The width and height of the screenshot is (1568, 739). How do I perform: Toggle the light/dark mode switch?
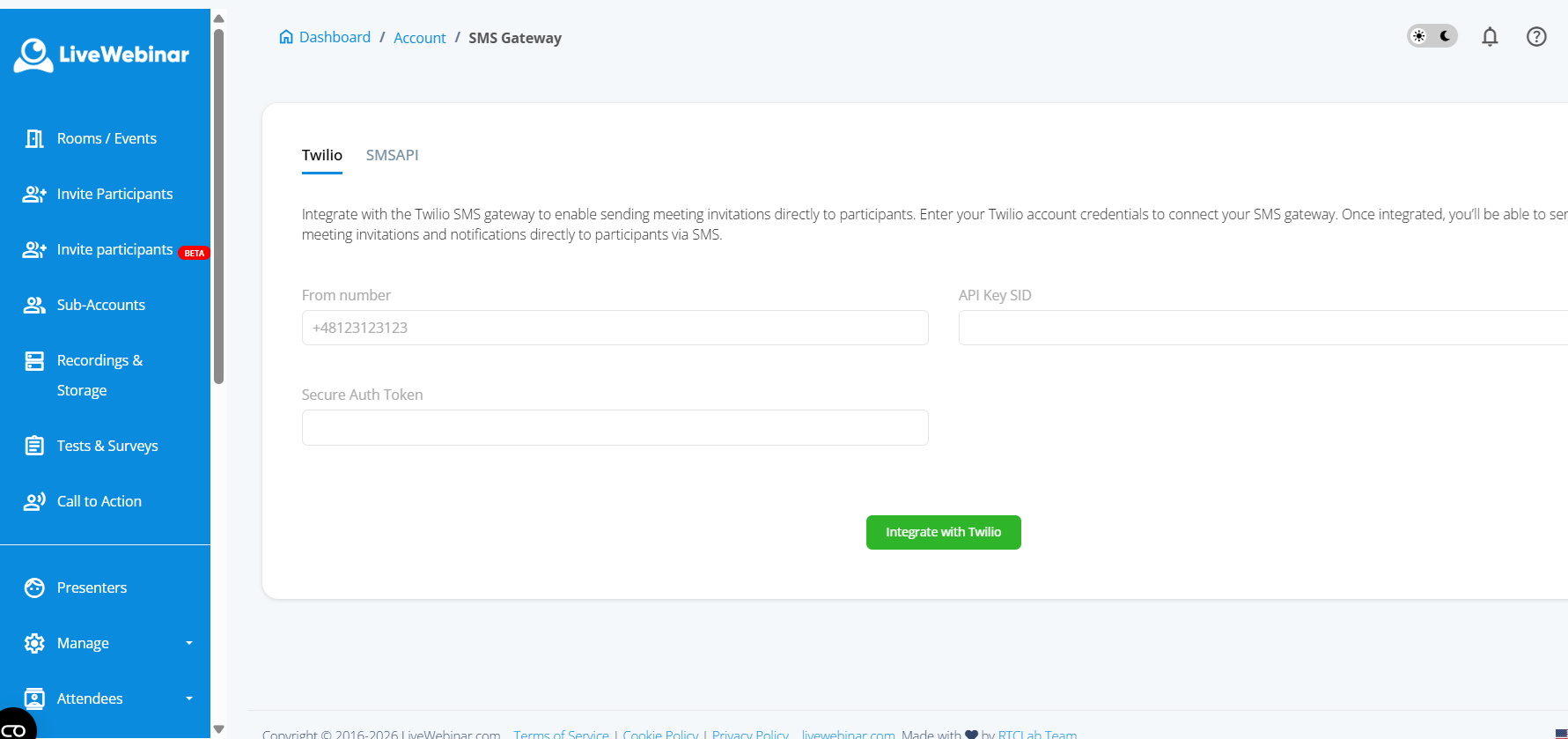click(1432, 36)
